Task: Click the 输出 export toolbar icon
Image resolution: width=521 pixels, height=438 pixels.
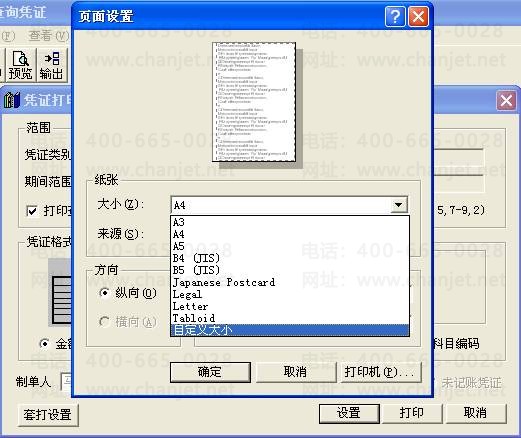Action: coord(52,65)
